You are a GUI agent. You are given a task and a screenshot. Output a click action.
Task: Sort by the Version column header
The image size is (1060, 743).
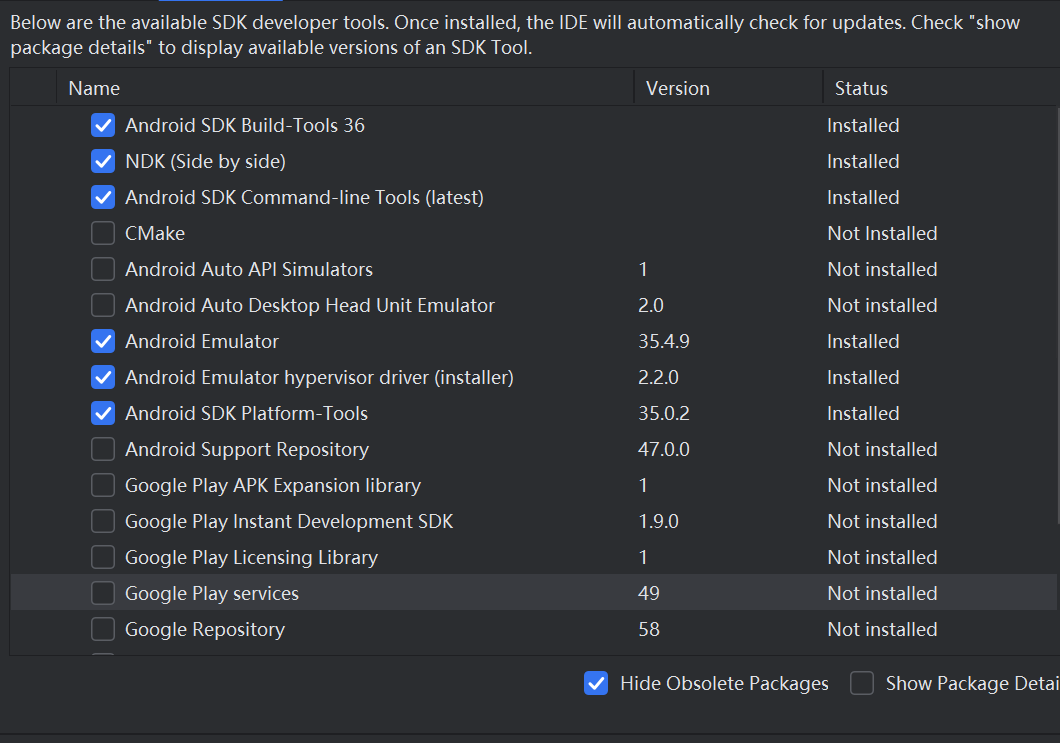point(728,88)
